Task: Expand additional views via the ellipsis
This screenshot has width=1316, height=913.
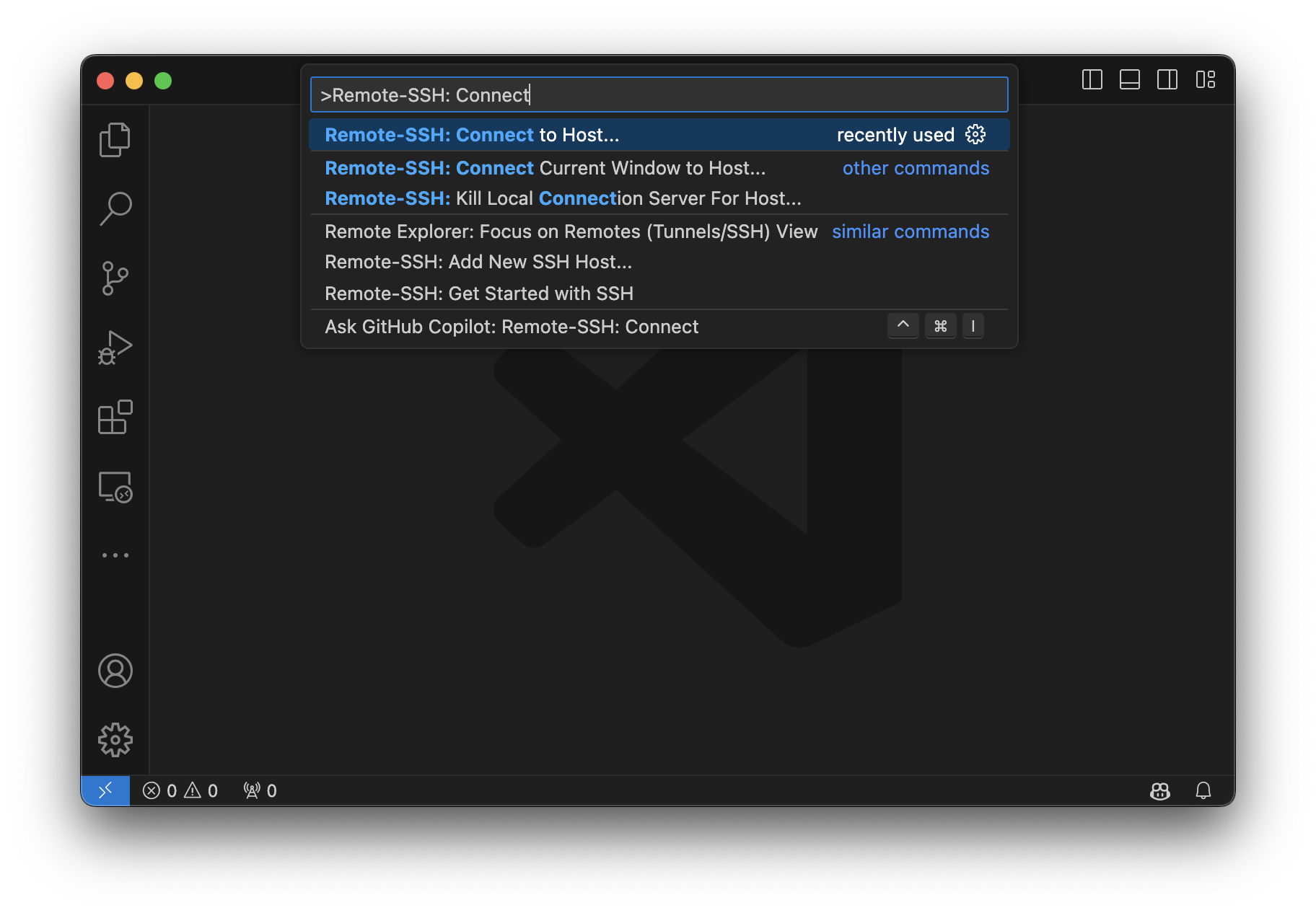Action: (115, 555)
